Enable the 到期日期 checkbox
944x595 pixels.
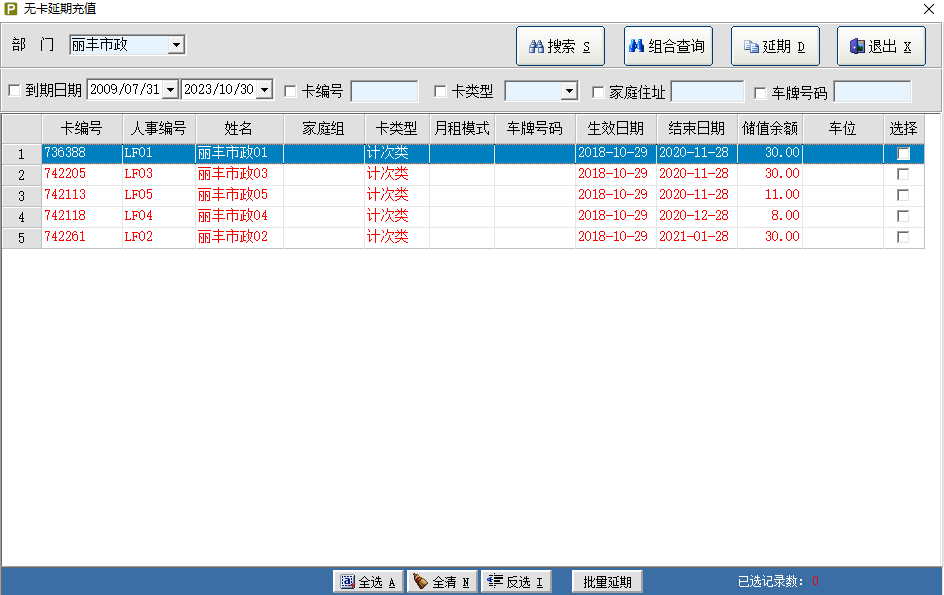point(14,91)
